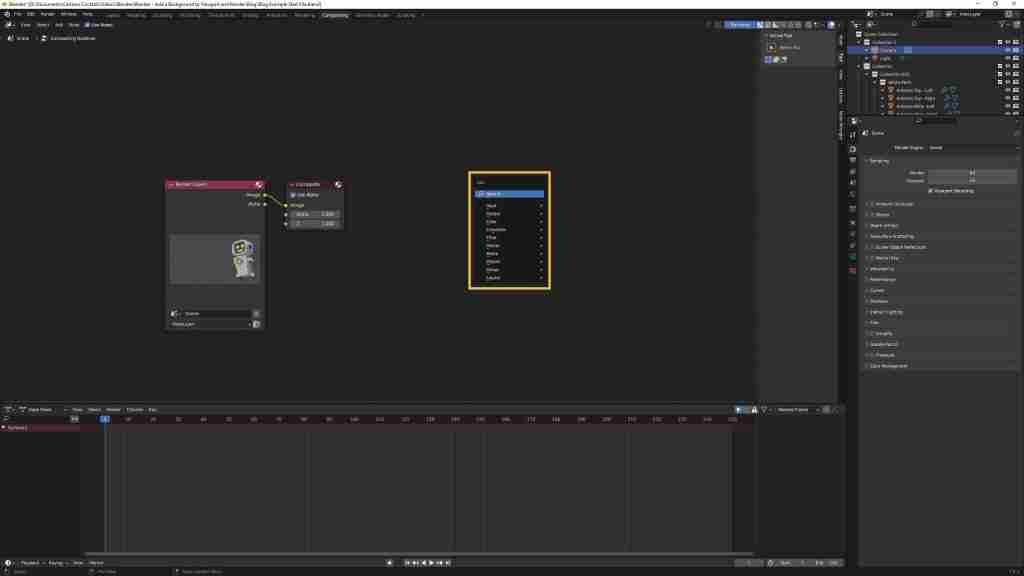
Task: Open the Render menu in the top bar
Action: pos(48,14)
